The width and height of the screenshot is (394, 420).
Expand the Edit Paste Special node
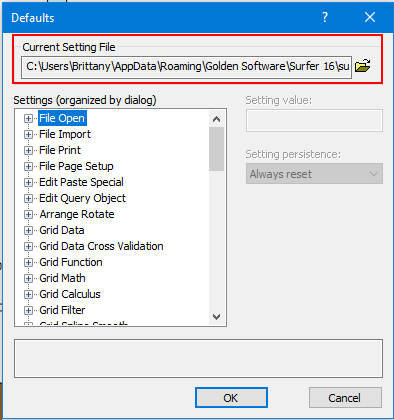(28, 182)
